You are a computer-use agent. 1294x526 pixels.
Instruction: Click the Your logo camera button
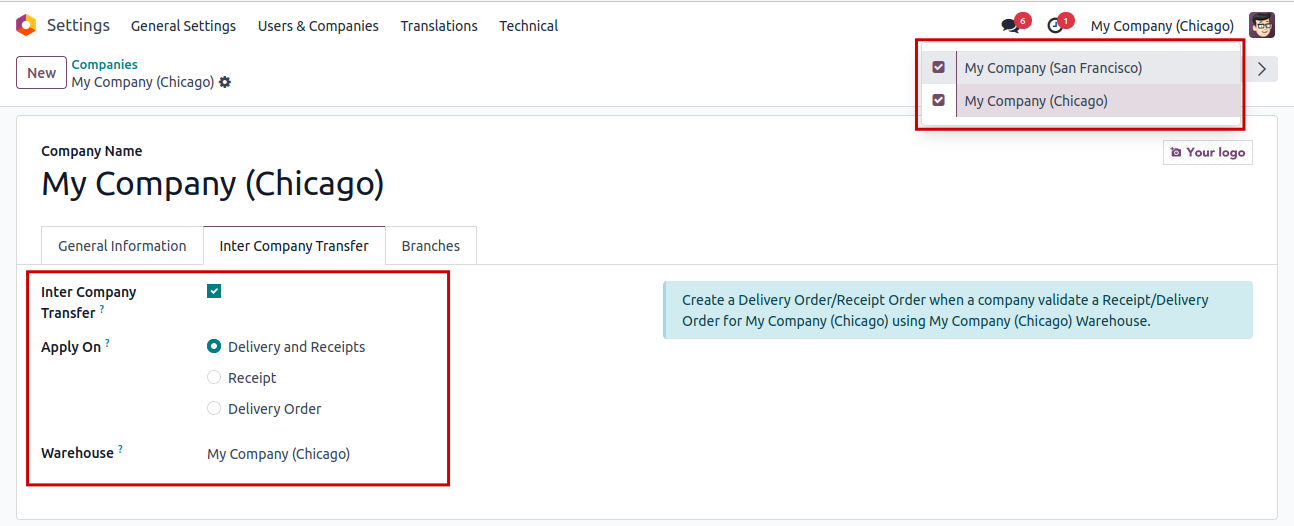[1207, 152]
